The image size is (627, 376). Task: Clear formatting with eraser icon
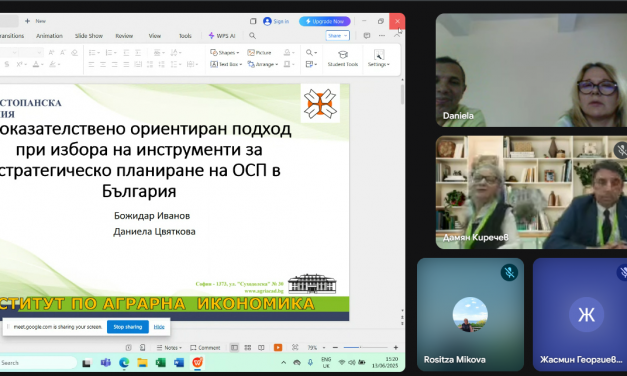tap(74, 52)
